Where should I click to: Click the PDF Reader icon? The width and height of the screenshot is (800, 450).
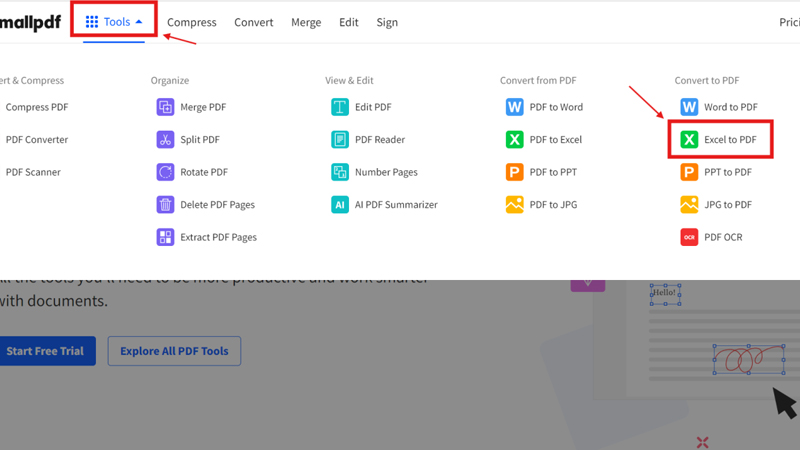340,139
